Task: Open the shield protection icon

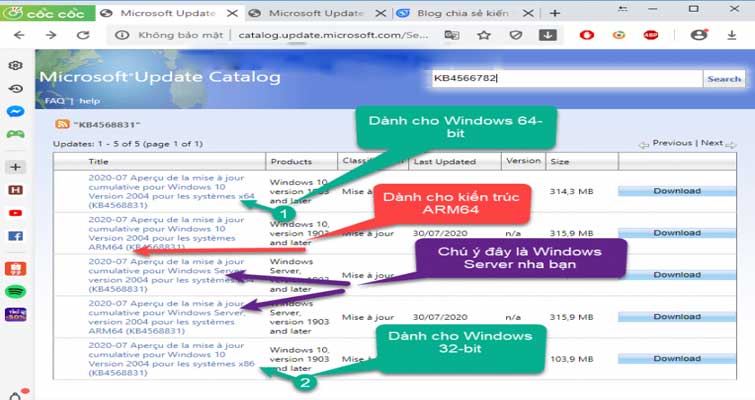Action: [x=516, y=35]
